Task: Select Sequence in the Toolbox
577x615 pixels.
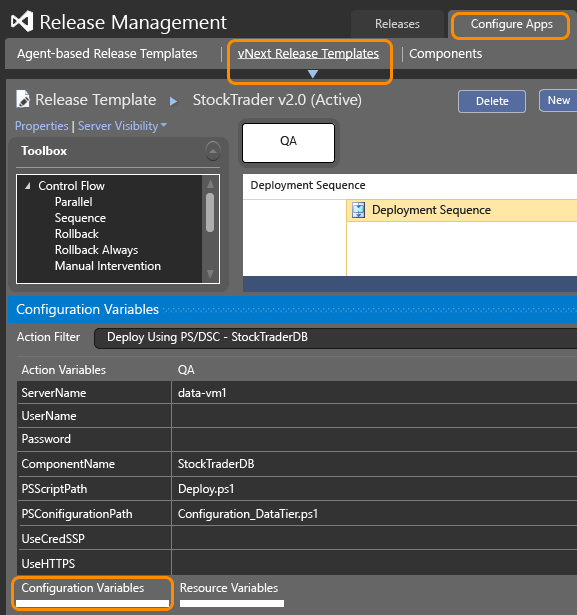Action: pos(80,218)
